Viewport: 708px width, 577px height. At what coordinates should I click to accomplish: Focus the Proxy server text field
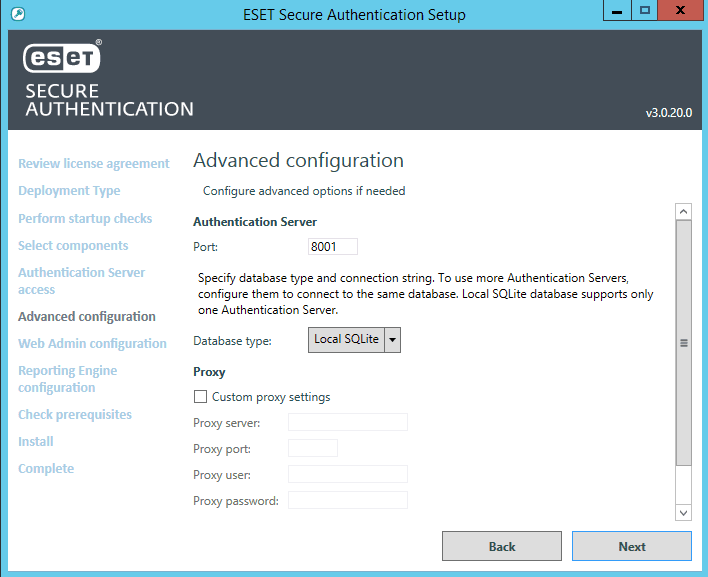click(x=348, y=423)
